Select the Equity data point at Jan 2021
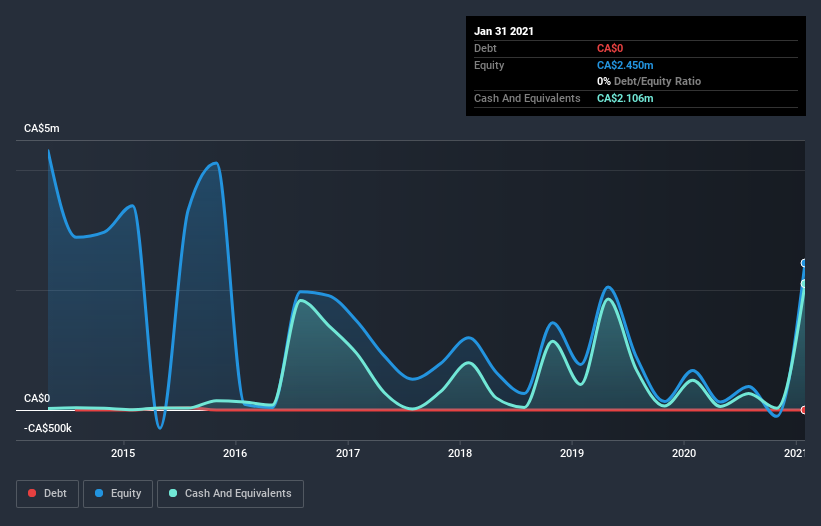Viewport: 821px width, 526px height. (x=804, y=263)
